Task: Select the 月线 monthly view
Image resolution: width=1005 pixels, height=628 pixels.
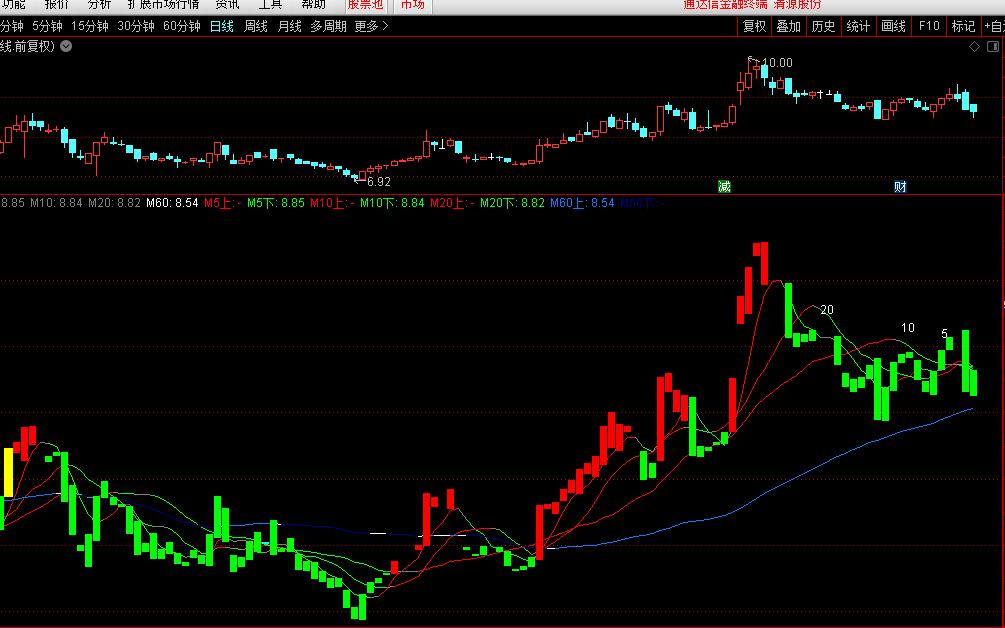Action: [x=289, y=26]
